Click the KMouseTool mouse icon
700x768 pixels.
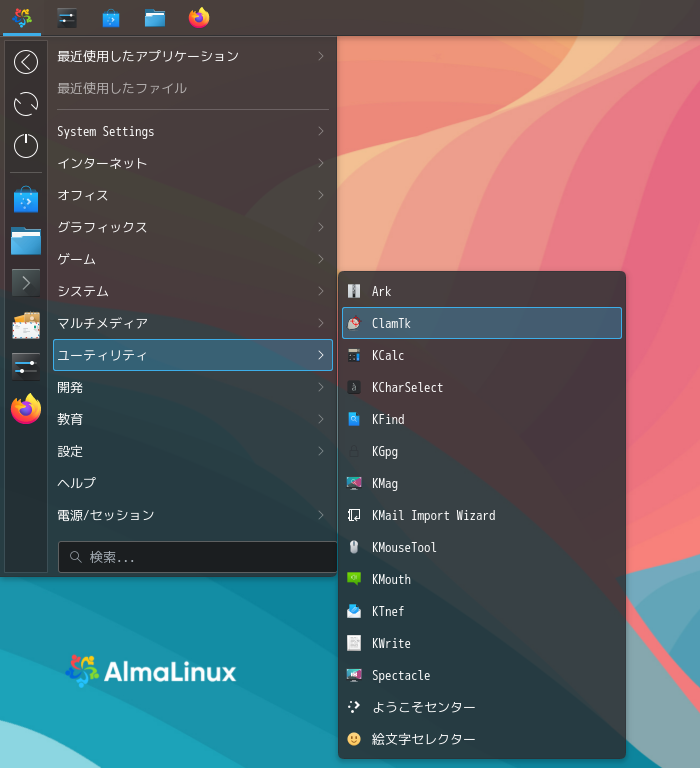coord(354,547)
